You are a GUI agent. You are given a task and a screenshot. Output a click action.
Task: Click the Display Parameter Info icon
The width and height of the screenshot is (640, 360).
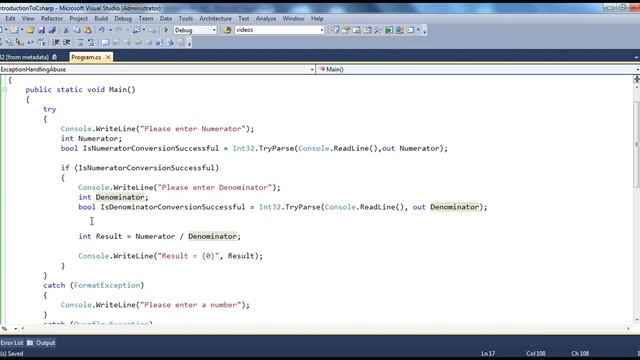pos(9,42)
